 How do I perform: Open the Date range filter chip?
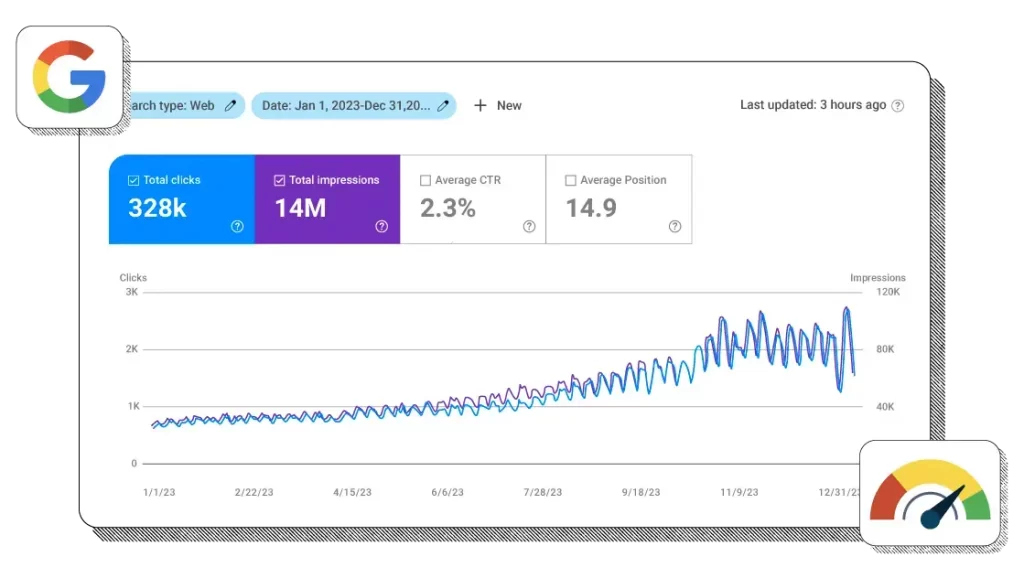(x=345, y=105)
